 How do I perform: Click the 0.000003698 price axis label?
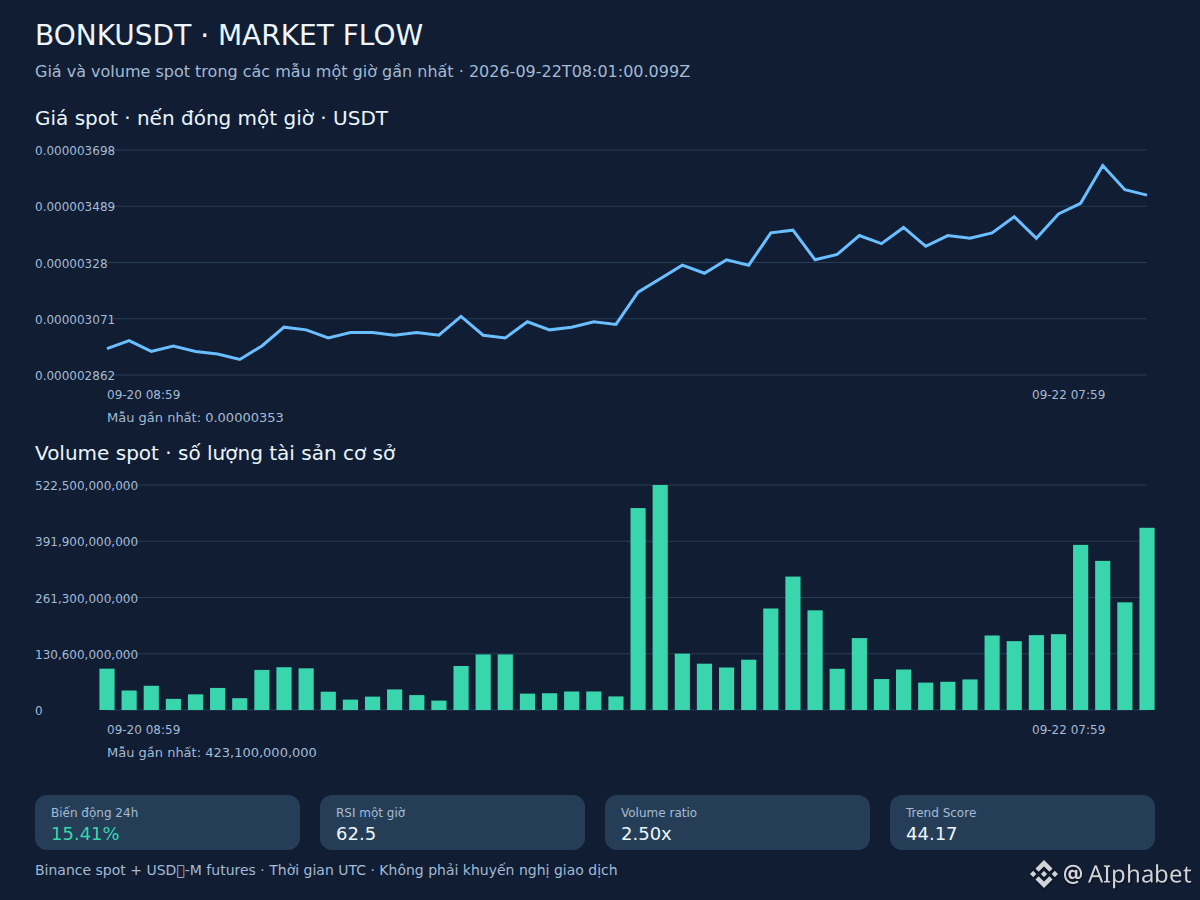[x=75, y=151]
